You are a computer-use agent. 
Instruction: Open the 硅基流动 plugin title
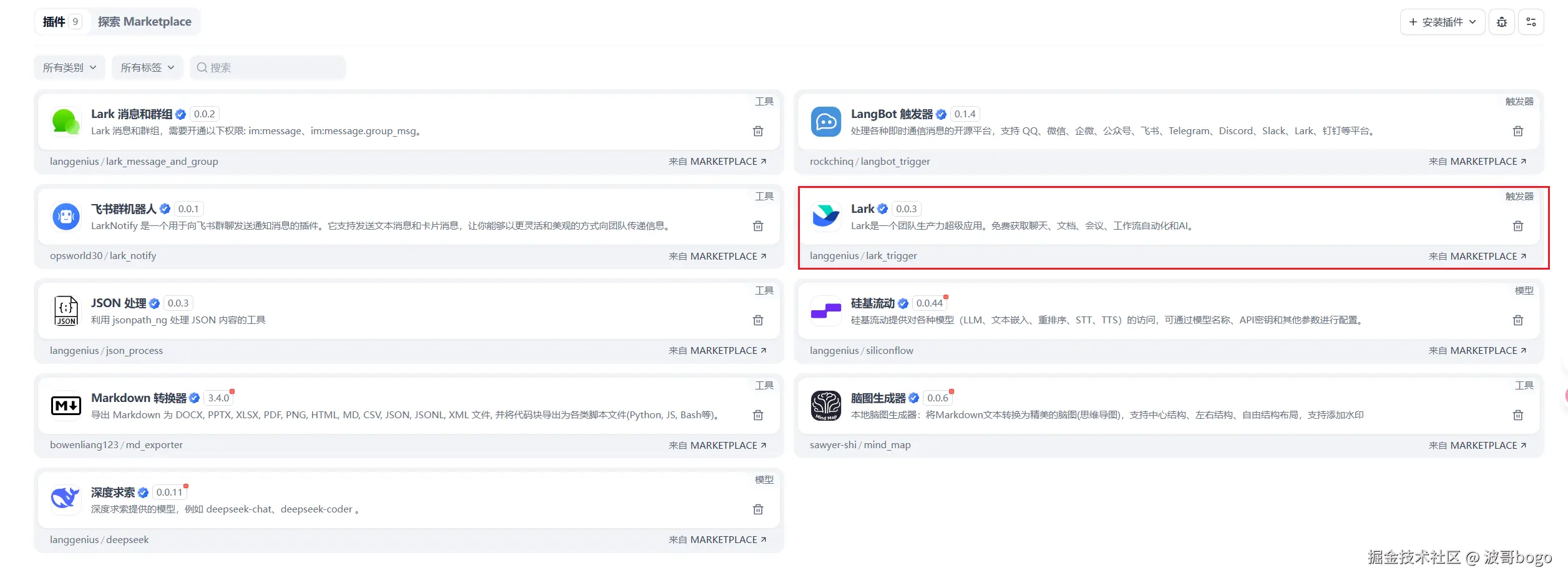[x=872, y=303]
